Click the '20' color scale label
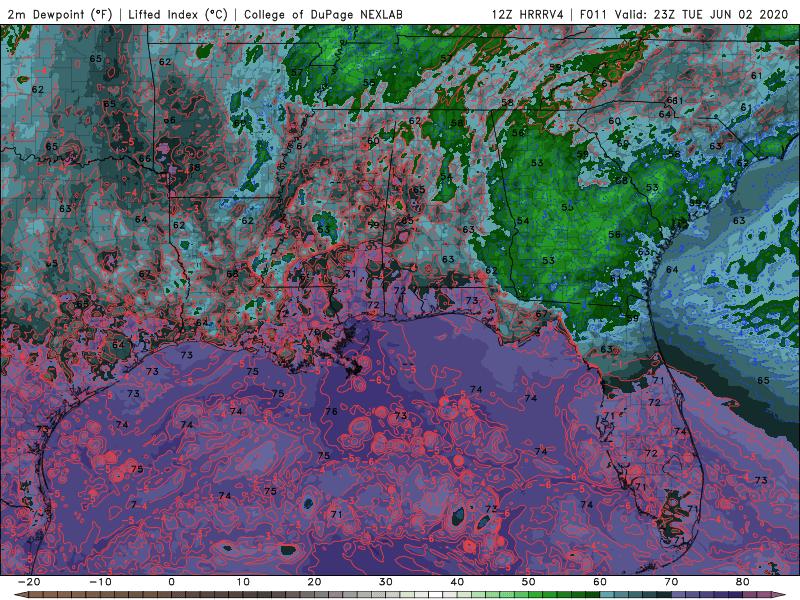800x600 pixels. tap(314, 582)
